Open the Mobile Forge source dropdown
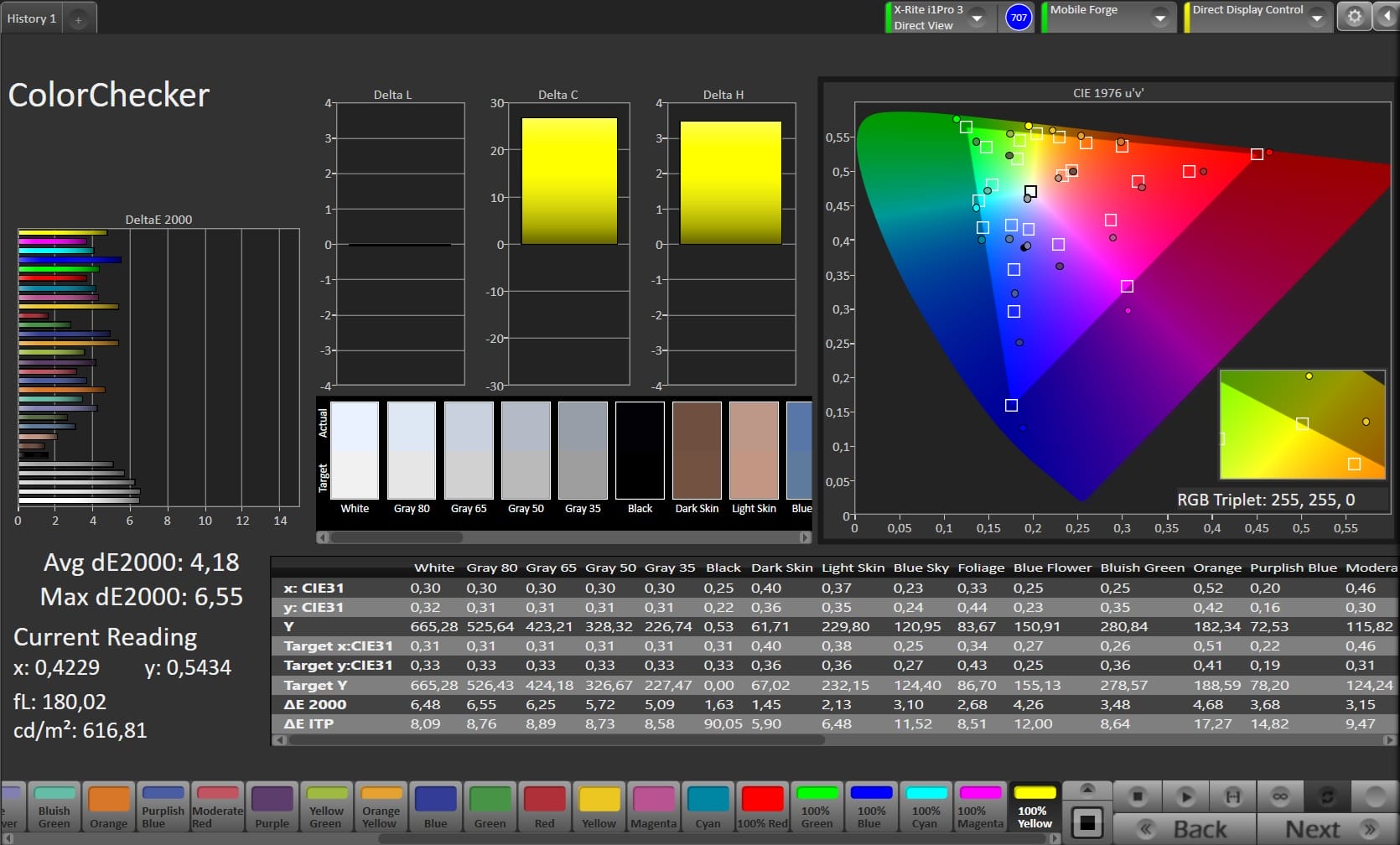Image resolution: width=1400 pixels, height=845 pixels. point(1160,18)
